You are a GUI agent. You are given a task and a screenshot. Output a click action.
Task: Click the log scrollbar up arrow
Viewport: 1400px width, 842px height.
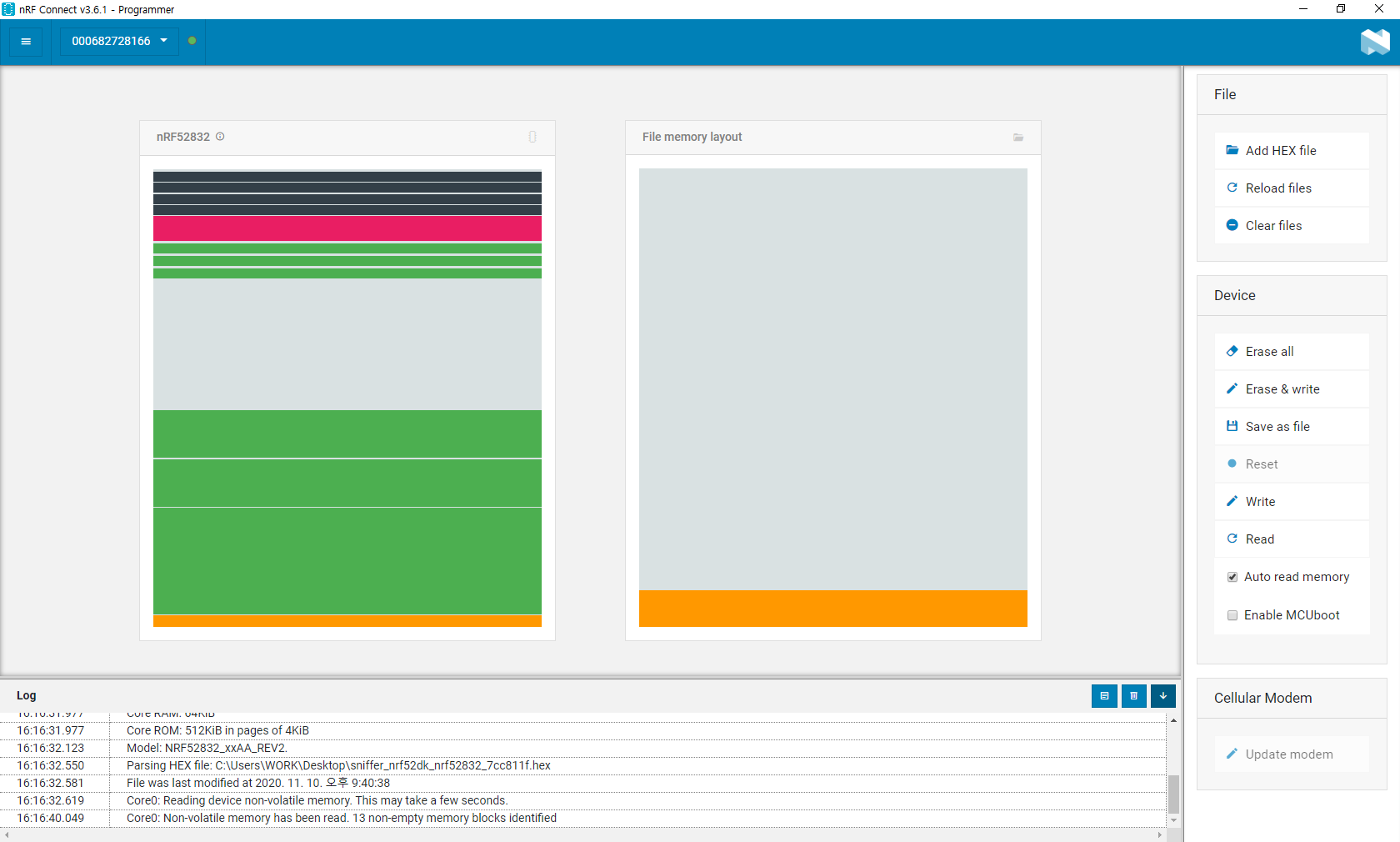click(1173, 720)
